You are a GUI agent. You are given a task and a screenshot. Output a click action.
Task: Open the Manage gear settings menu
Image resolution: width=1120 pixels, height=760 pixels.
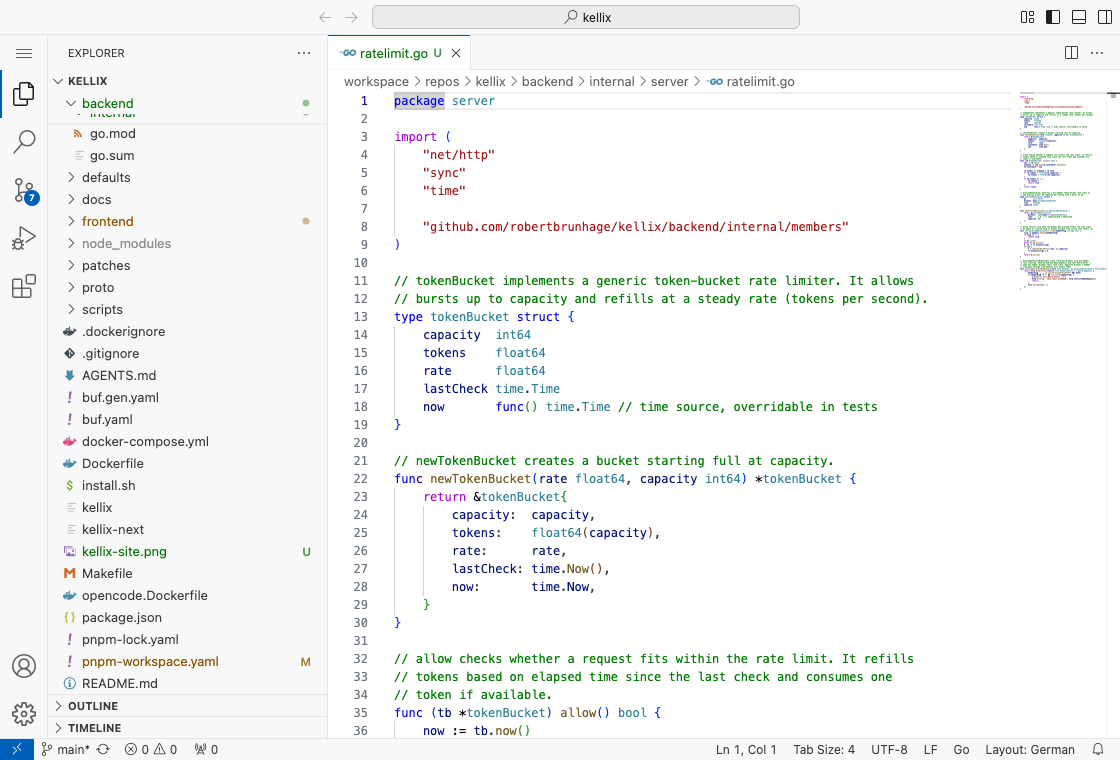pyautogui.click(x=24, y=713)
